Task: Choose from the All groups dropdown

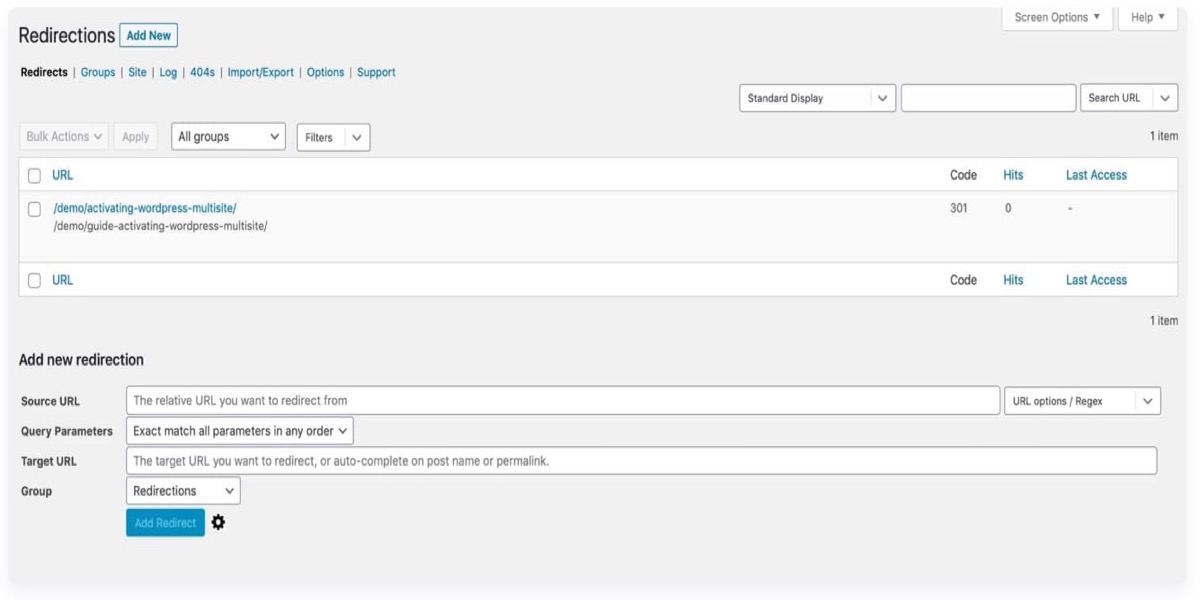Action: pos(229,137)
